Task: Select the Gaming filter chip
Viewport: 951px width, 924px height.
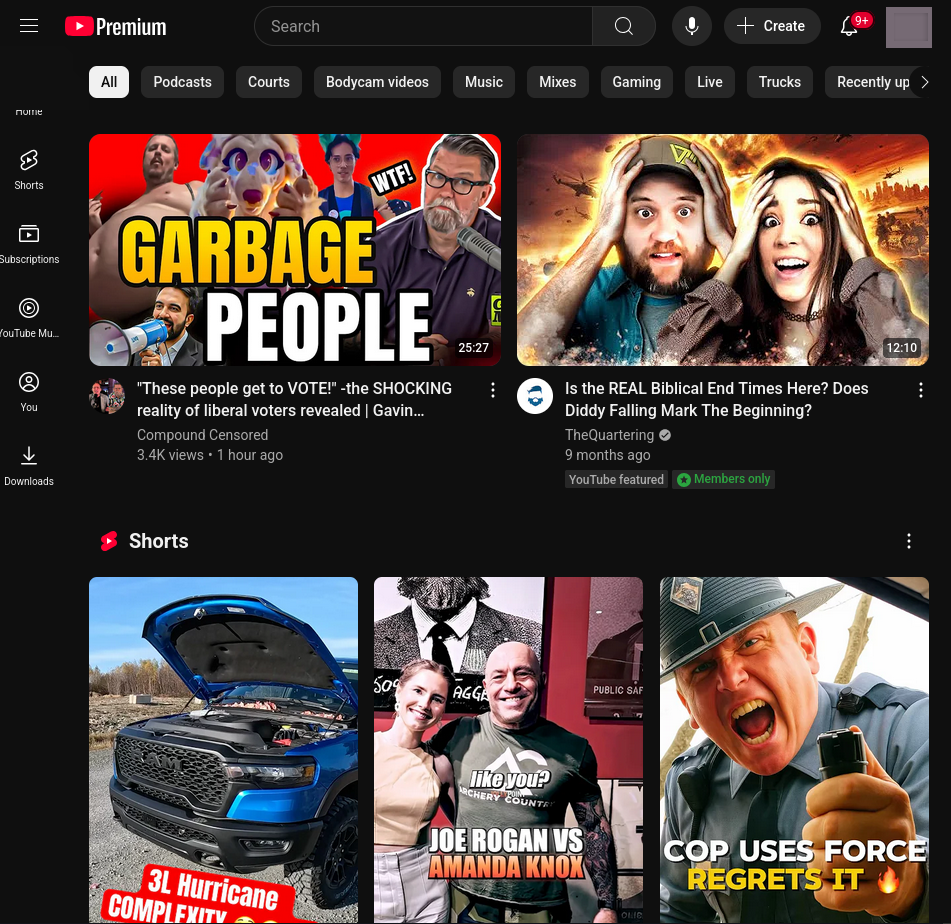Action: point(636,82)
